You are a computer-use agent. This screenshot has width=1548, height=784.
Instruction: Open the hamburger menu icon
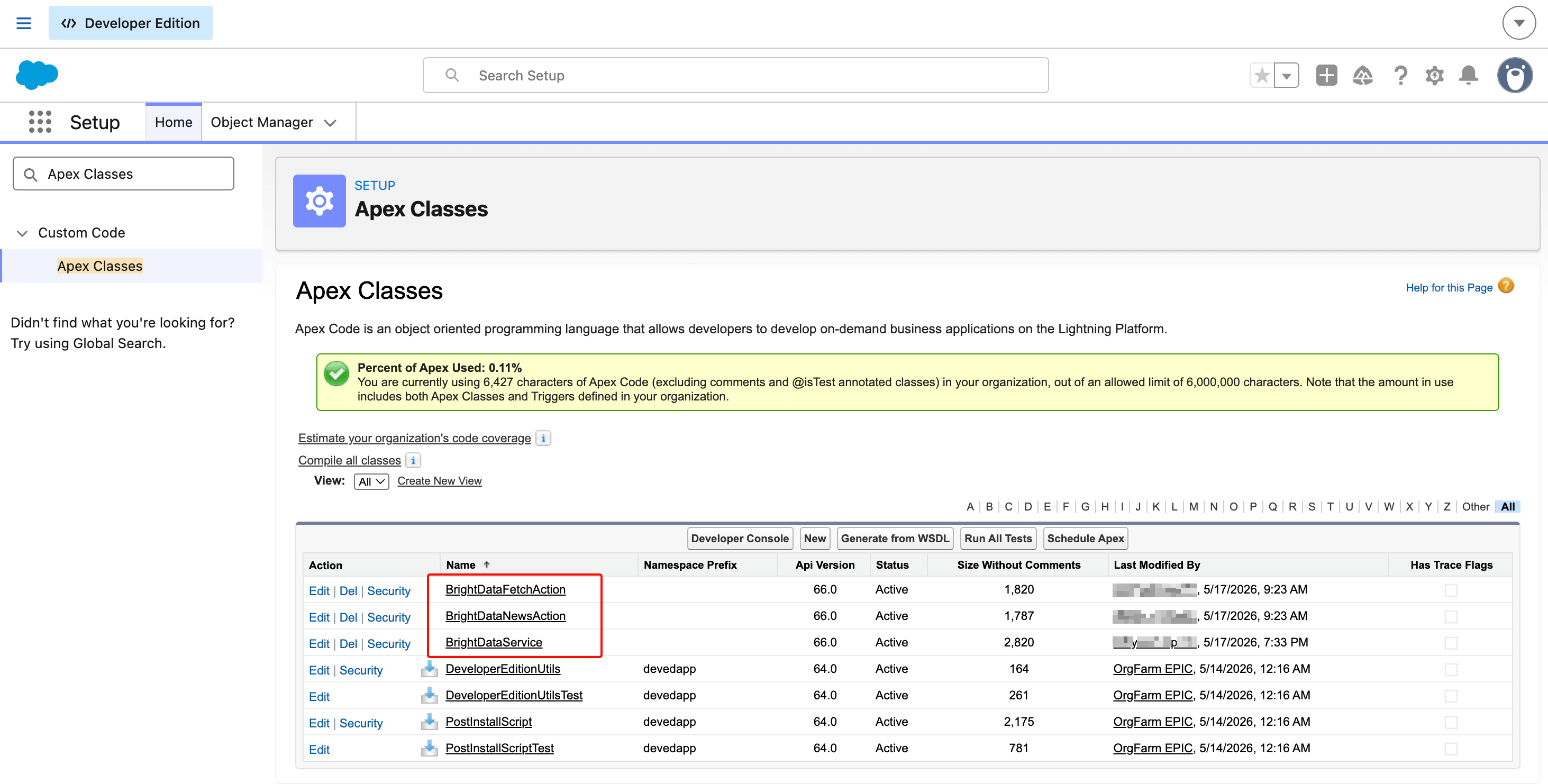tap(23, 23)
